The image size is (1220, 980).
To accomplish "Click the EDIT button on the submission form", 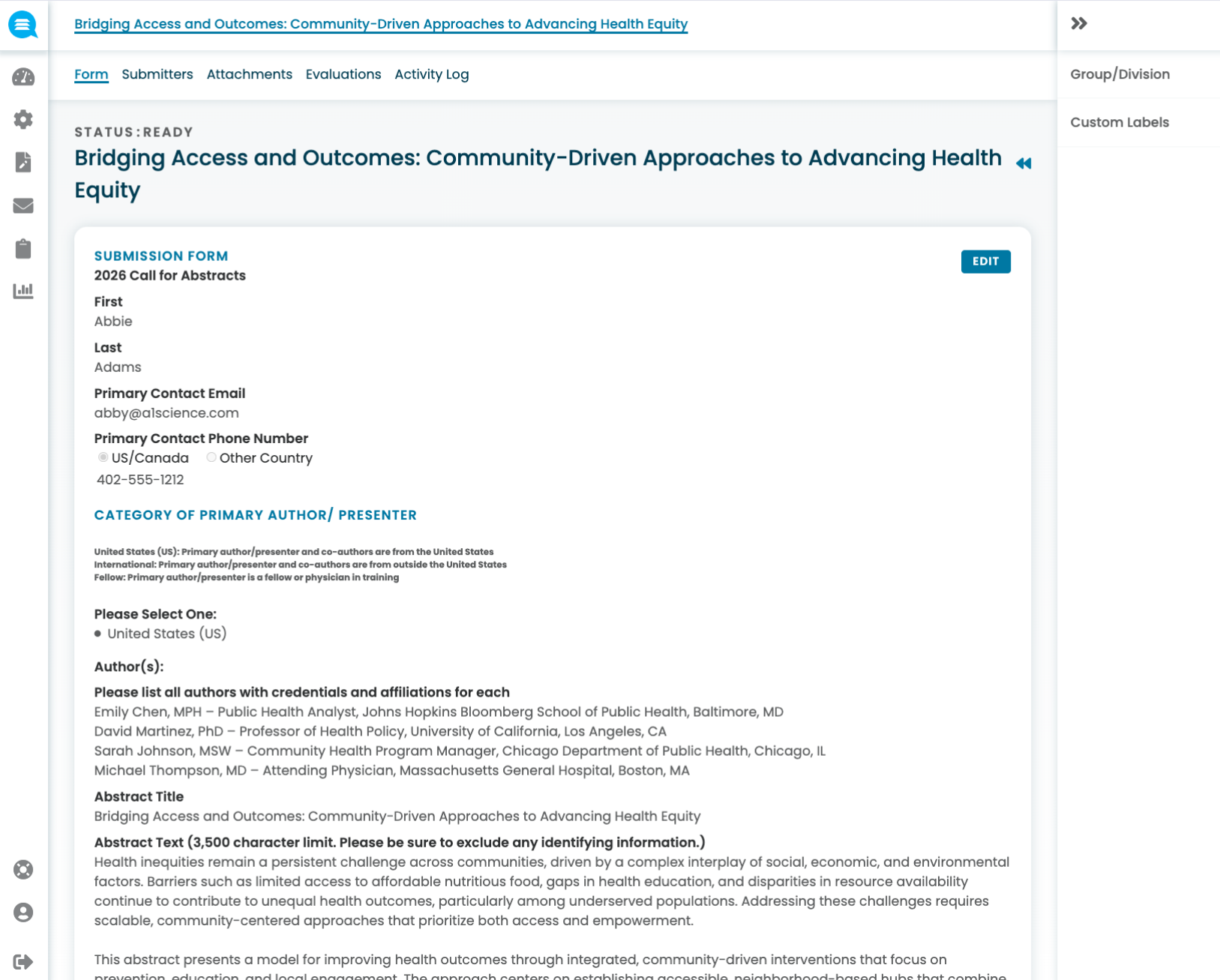I will pos(985,262).
